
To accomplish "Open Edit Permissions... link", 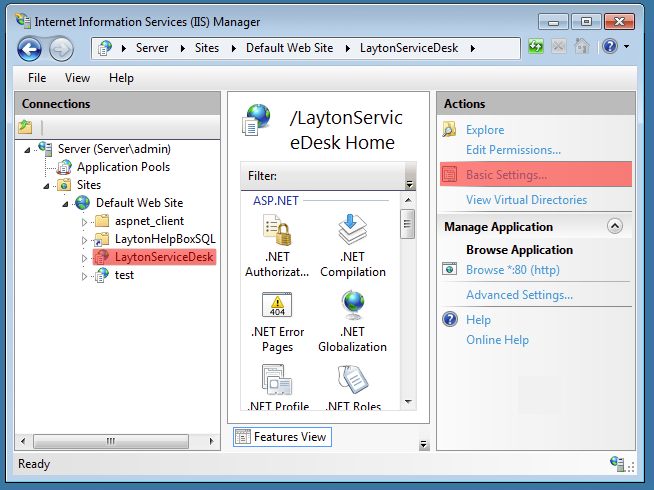I will tap(513, 150).
